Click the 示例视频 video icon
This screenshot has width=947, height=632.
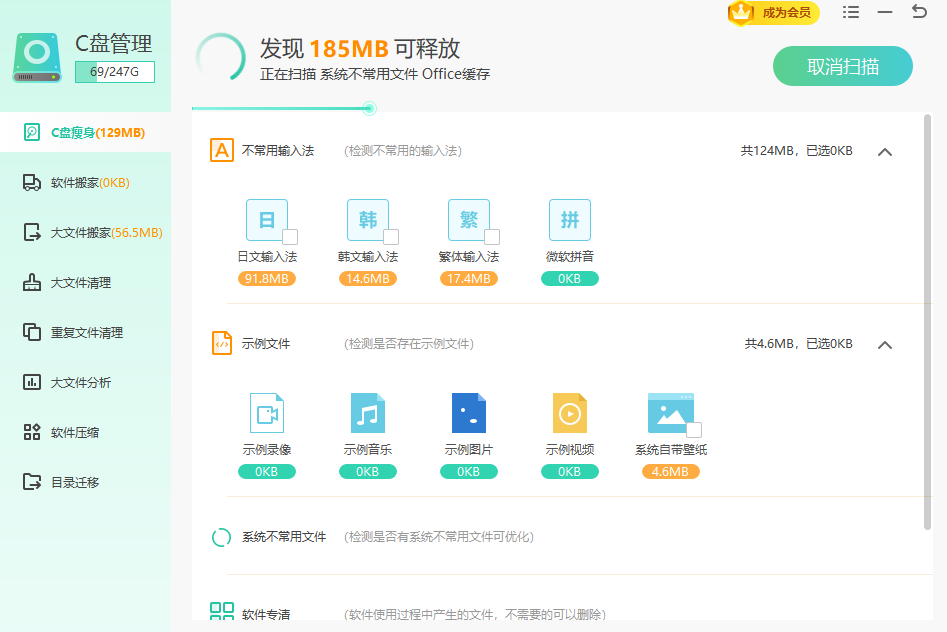pyautogui.click(x=570, y=413)
